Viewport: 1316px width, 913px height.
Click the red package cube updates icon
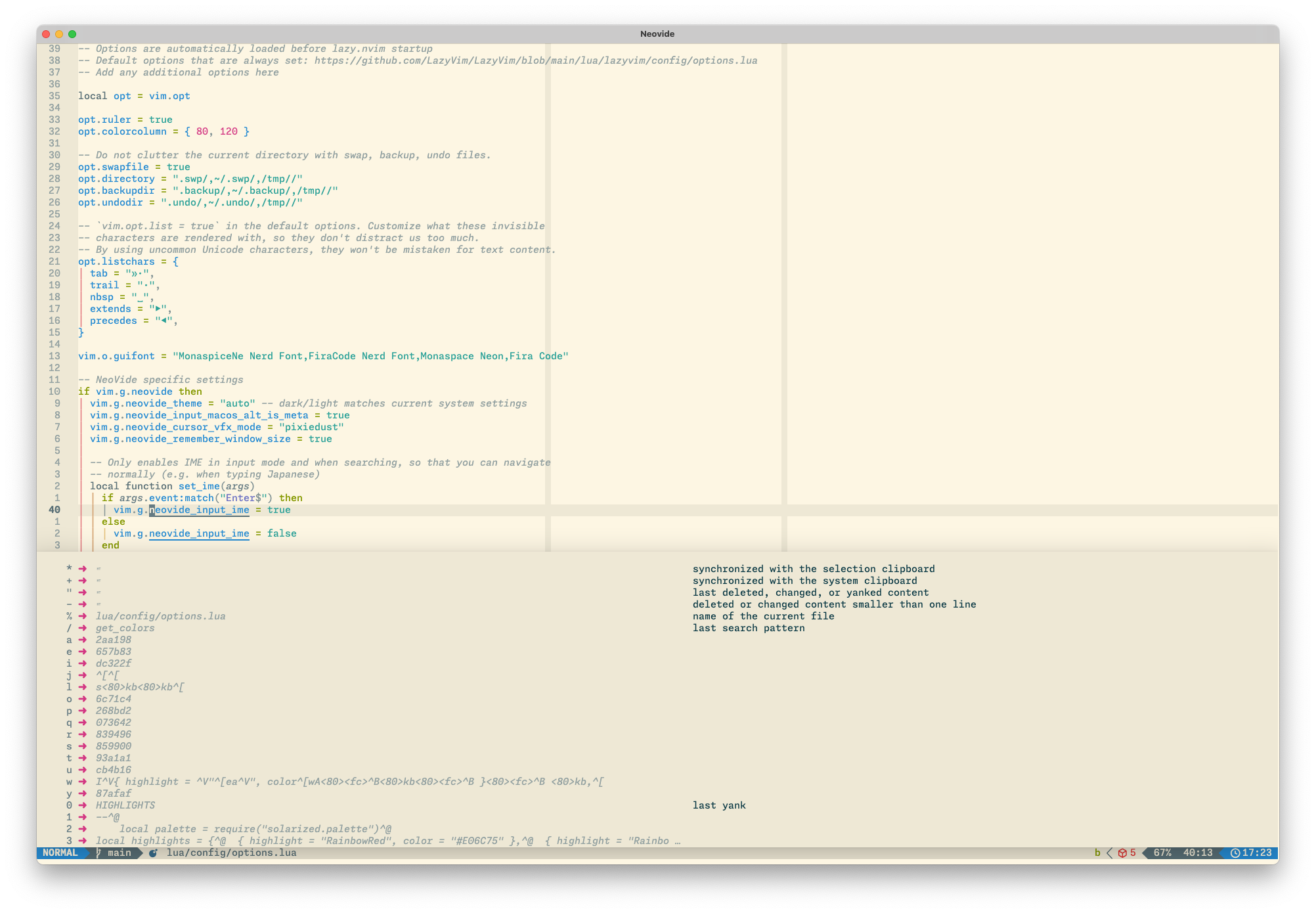click(x=1122, y=853)
